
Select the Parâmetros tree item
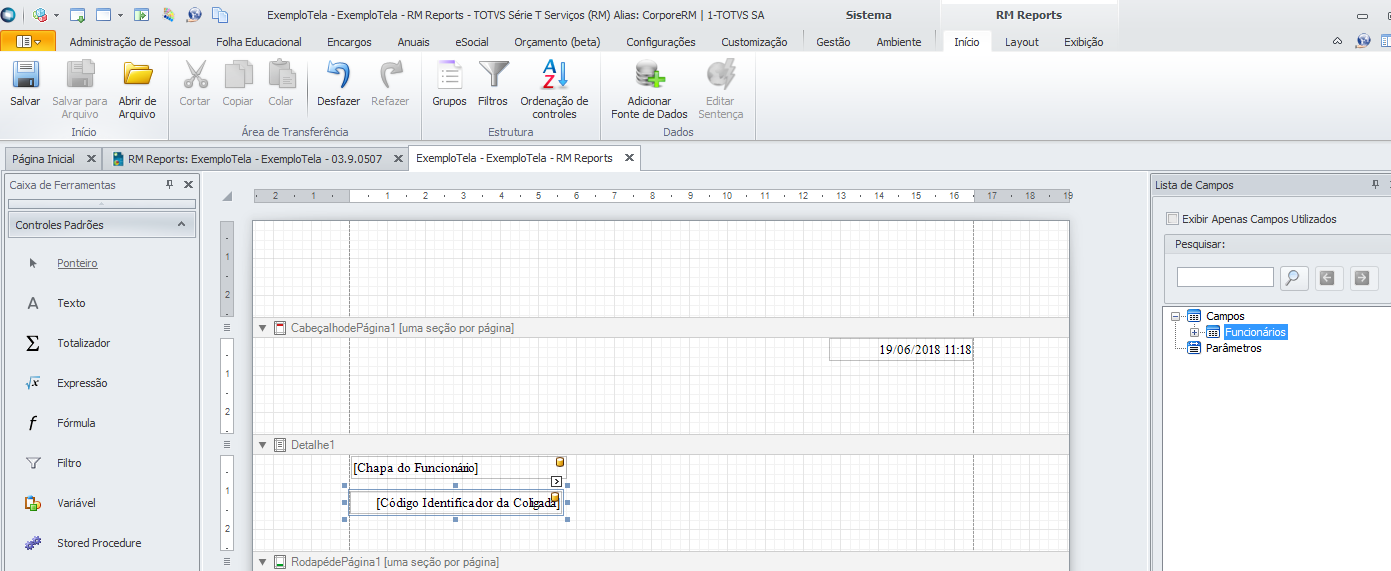click(x=1234, y=348)
